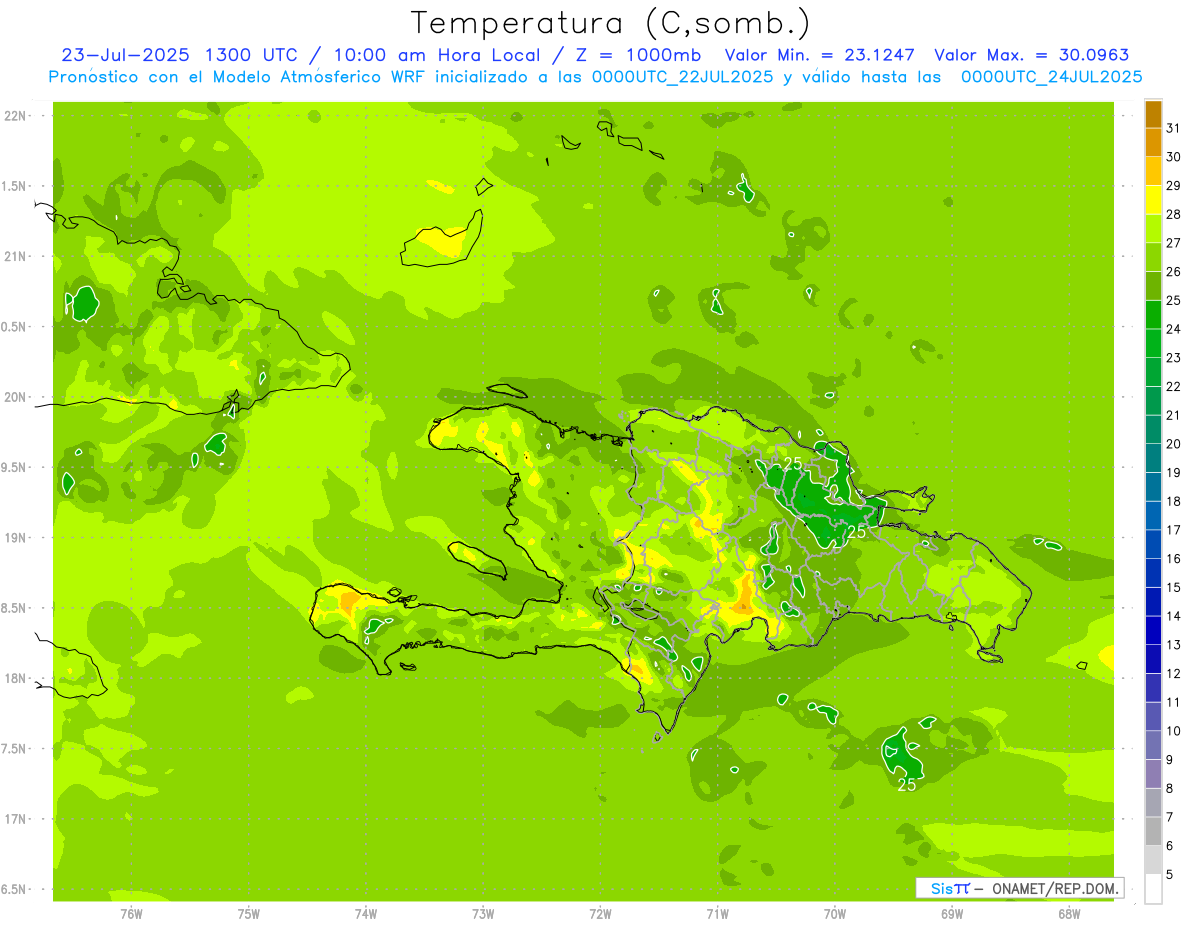The image size is (1200, 927).
Task: Click the "22N" latitude label
Action: click(x=16, y=115)
